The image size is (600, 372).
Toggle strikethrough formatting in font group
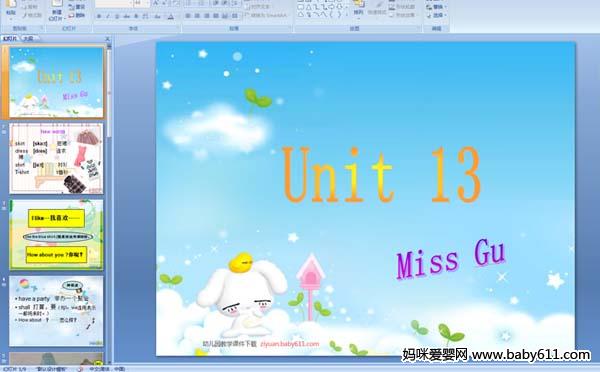pyautogui.click(x=126, y=16)
